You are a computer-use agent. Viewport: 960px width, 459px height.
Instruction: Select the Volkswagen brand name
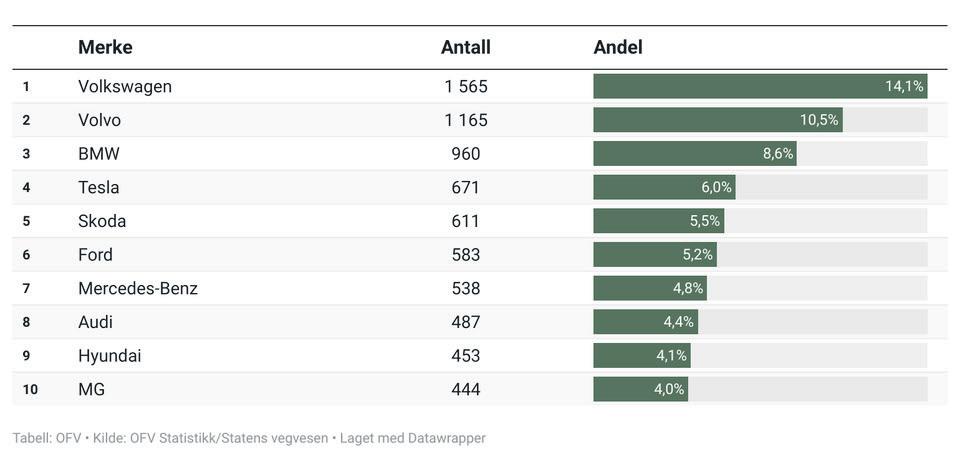pos(125,87)
